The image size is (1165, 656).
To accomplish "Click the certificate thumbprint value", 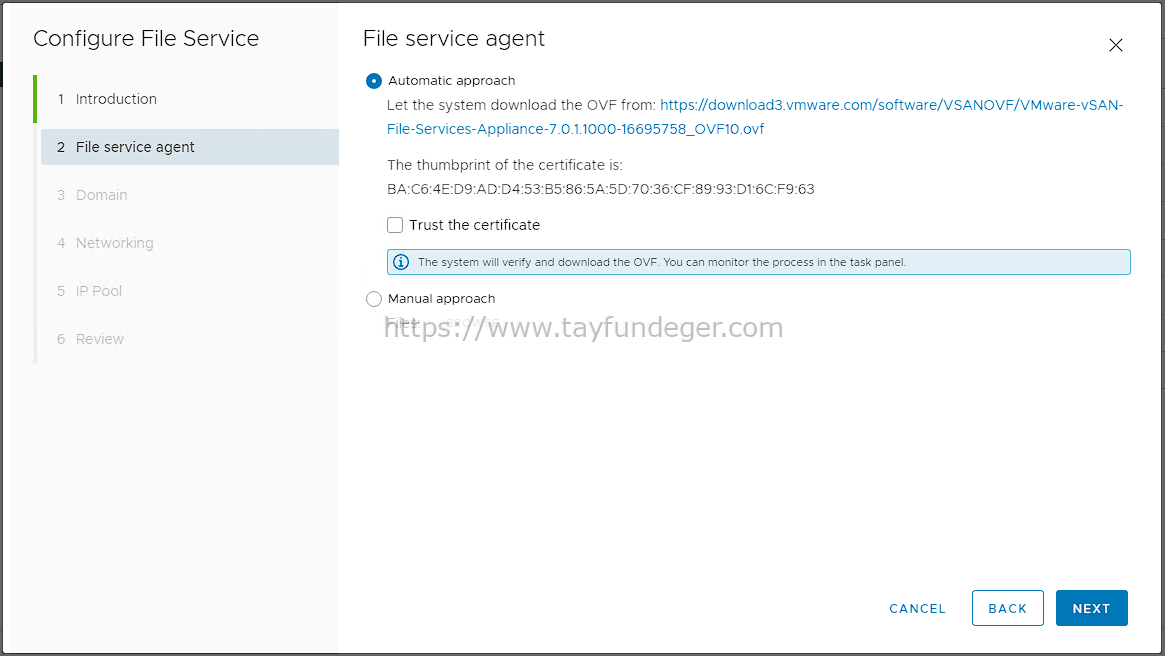I will (600, 189).
